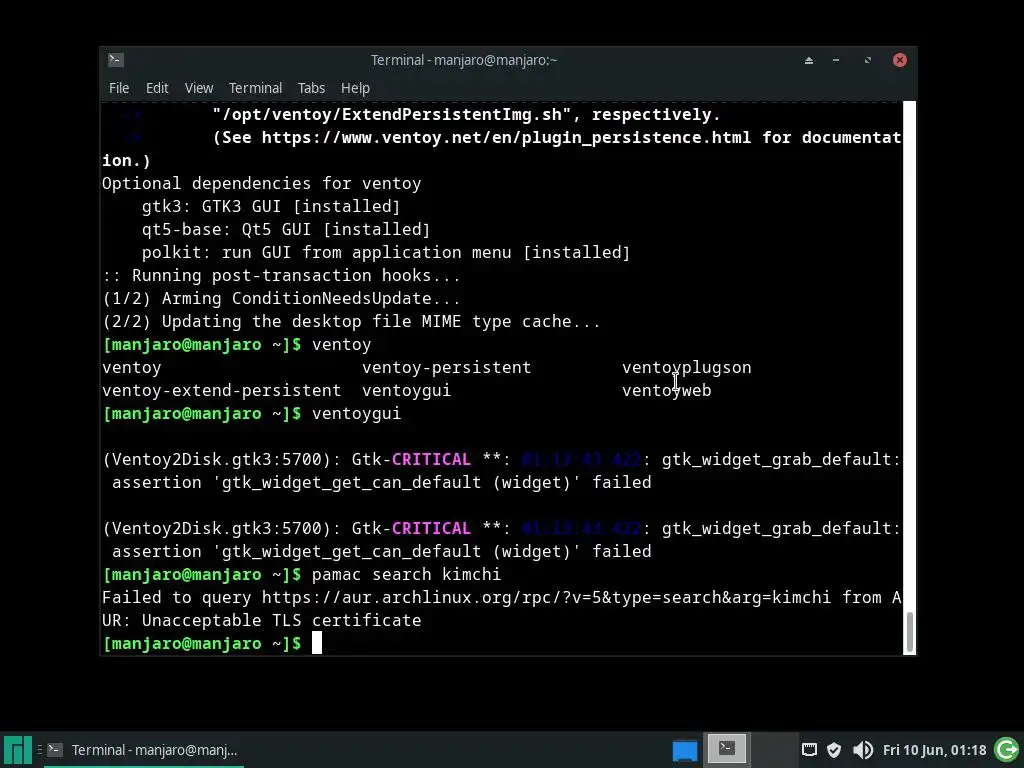Image resolution: width=1024 pixels, height=768 pixels.
Task: Open the View menu
Action: (199, 88)
